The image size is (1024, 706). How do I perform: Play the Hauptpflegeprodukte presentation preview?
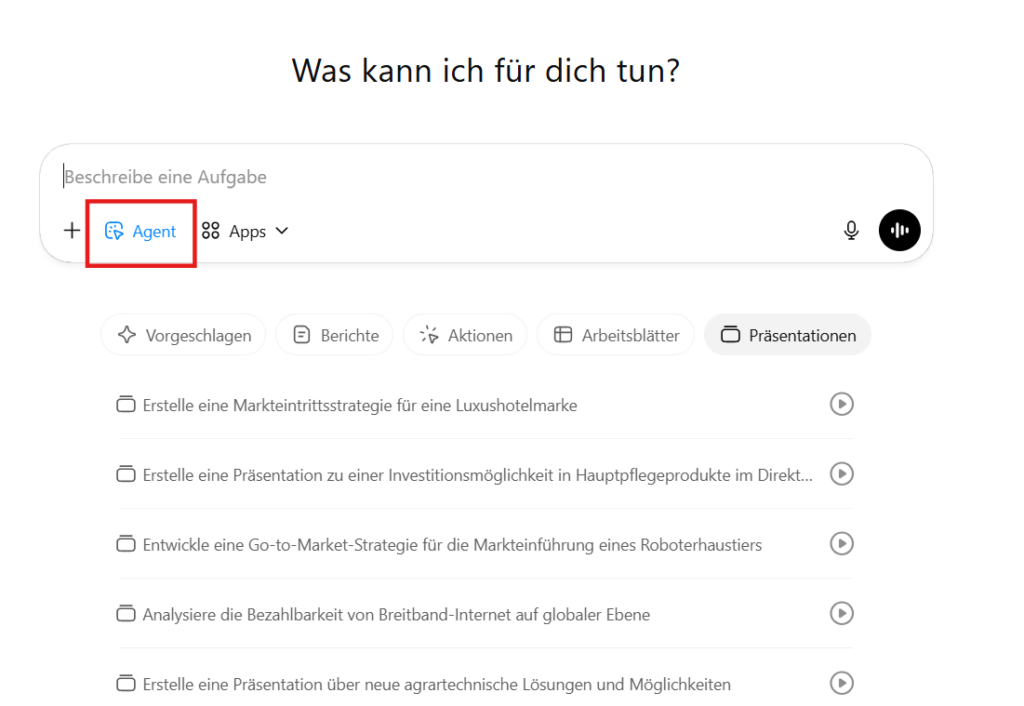(x=842, y=474)
